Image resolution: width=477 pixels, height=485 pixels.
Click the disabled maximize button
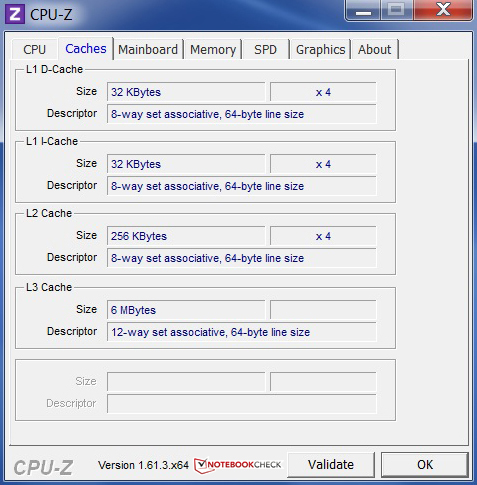[396, 11]
